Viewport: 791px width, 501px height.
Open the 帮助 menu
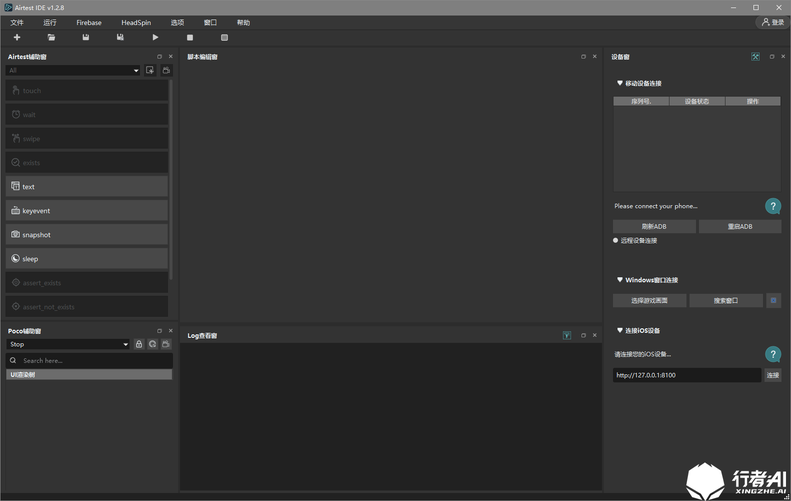coord(243,23)
